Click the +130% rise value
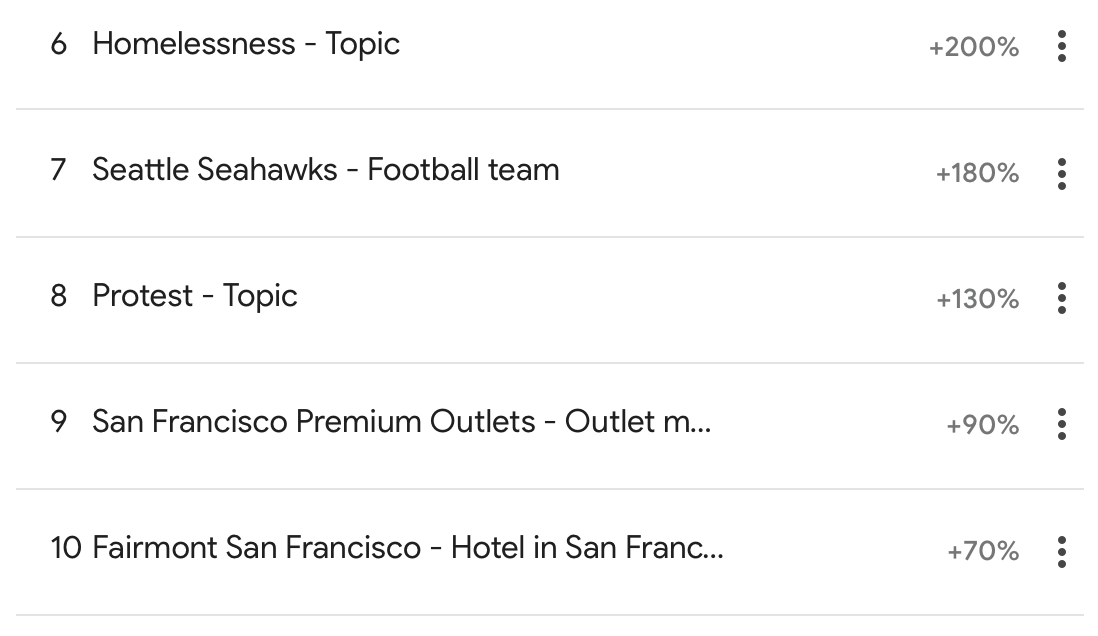The height and width of the screenshot is (636, 1098). 977,299
